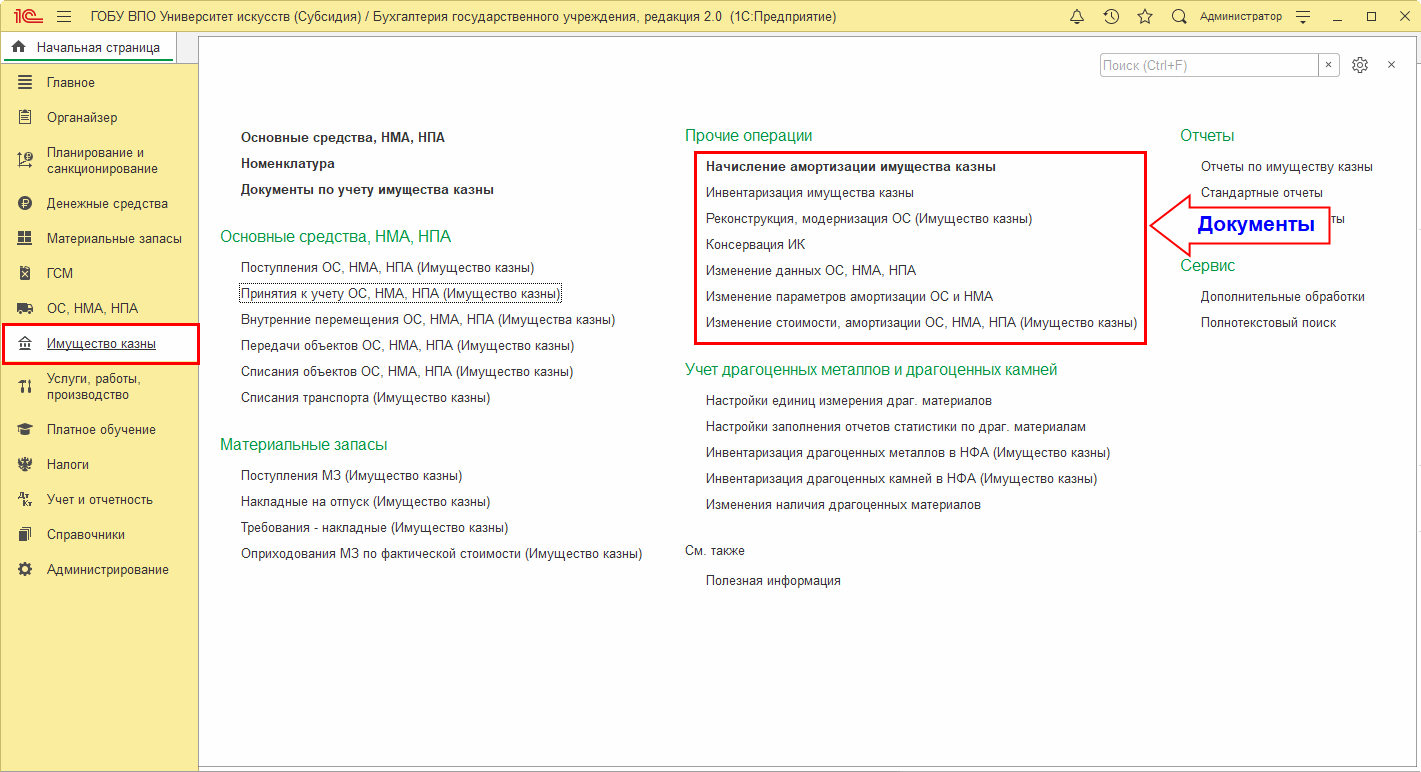Open Передачи объектов ОС, НМА, НПА
The image size is (1421, 772).
click(x=408, y=346)
